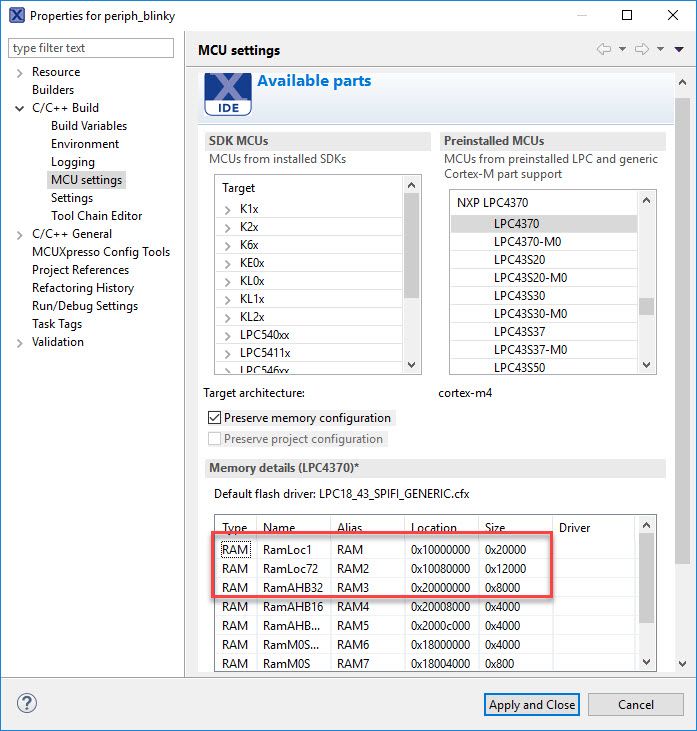Expand the K1x SDK target
697x731 pixels.
(228, 210)
